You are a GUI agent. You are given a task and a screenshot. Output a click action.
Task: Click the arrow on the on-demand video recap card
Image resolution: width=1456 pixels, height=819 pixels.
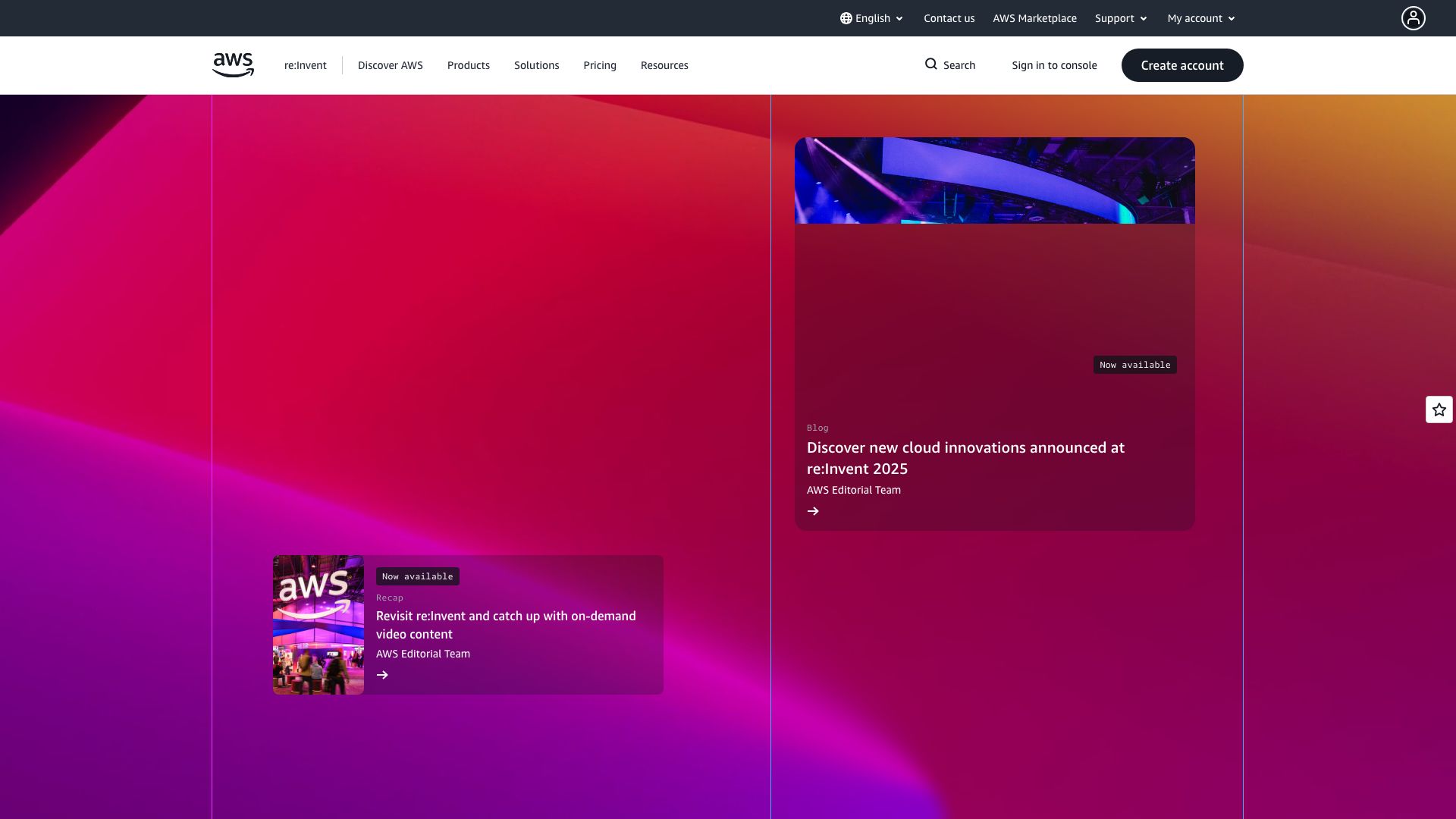click(x=383, y=674)
